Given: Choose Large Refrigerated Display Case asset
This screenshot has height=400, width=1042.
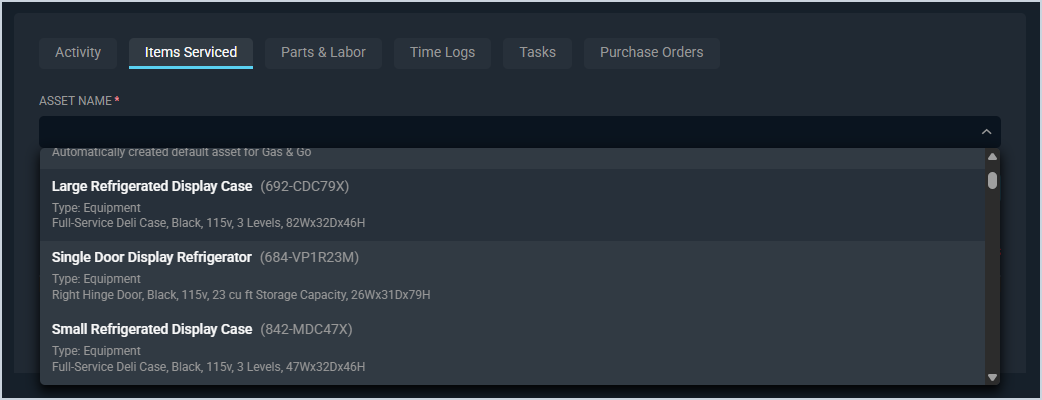Looking at the screenshot, I should 152,186.
